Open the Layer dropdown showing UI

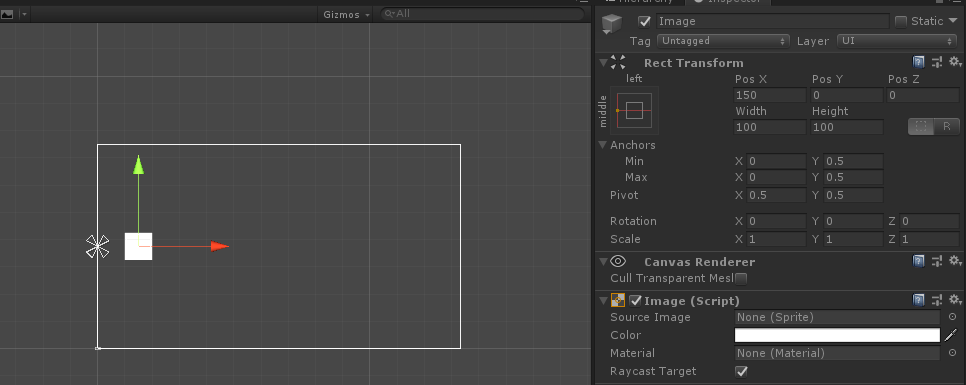click(896, 41)
